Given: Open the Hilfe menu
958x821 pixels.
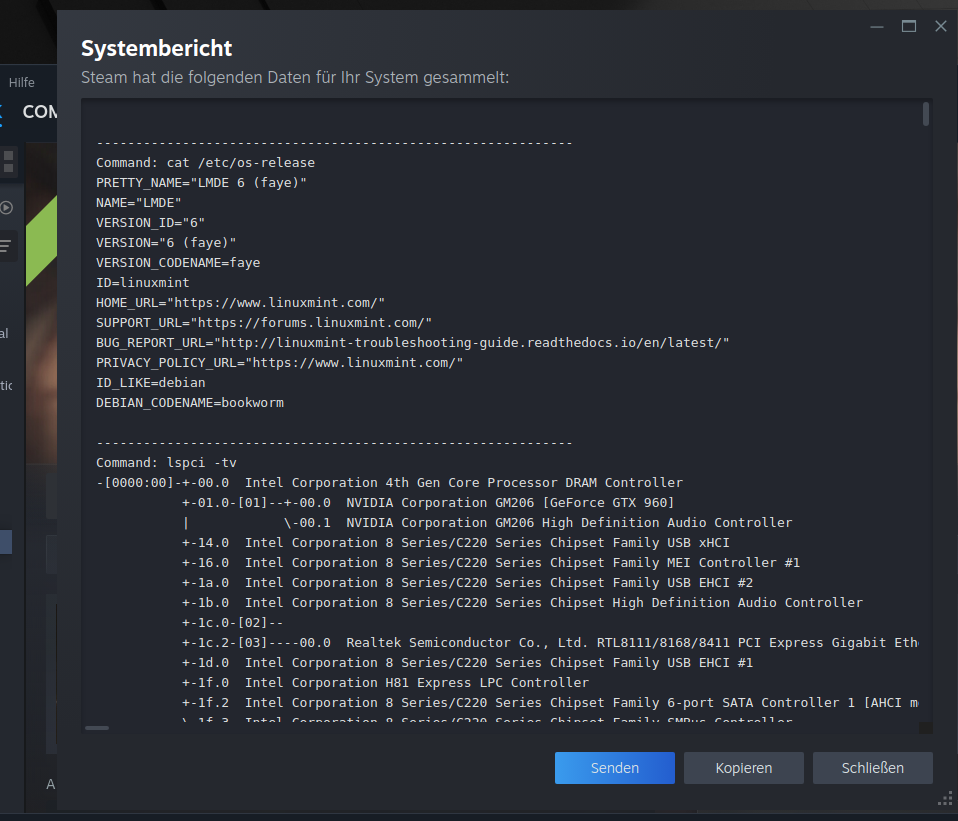Looking at the screenshot, I should [22, 83].
